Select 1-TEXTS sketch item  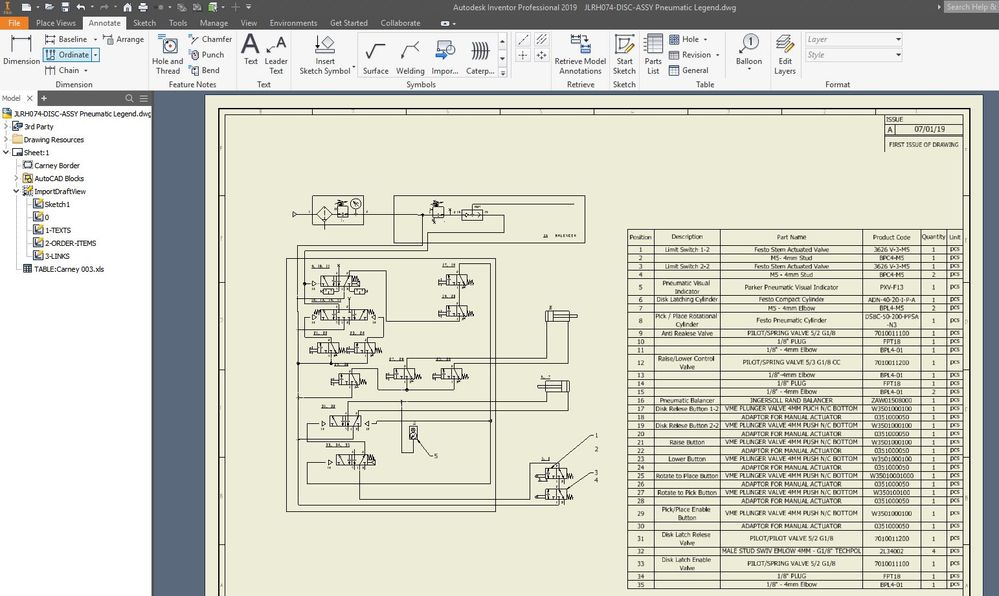tap(52, 230)
